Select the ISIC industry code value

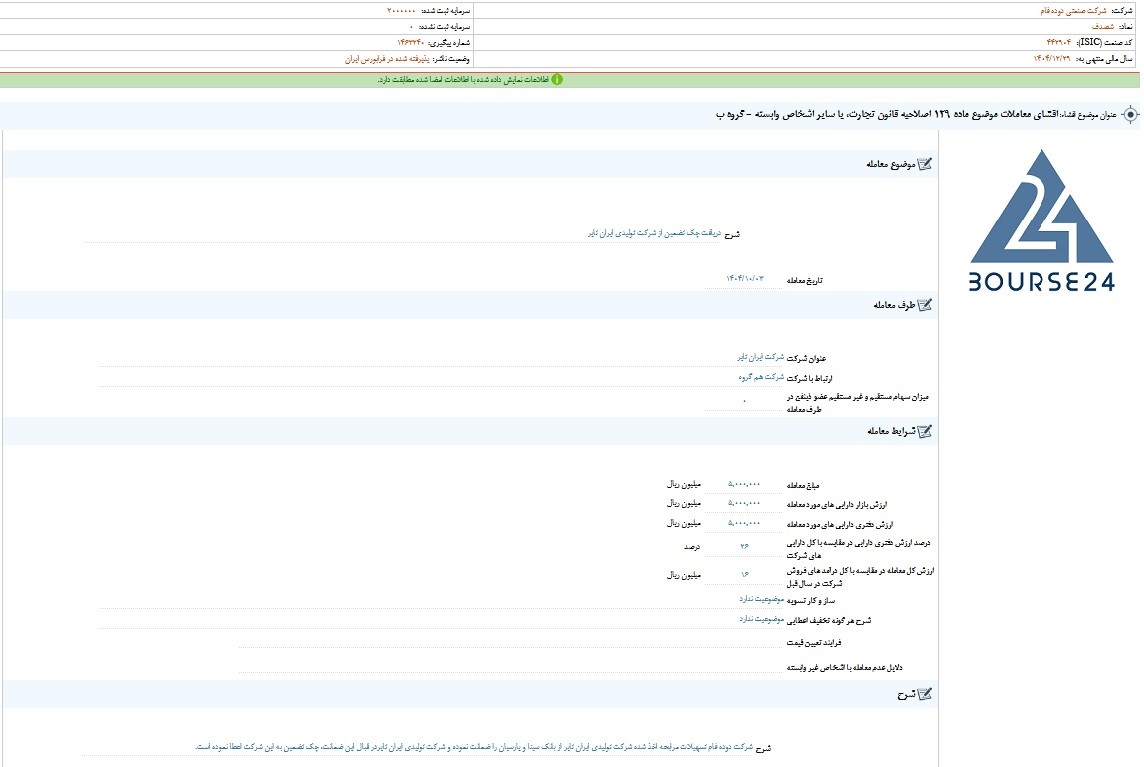tap(1059, 42)
